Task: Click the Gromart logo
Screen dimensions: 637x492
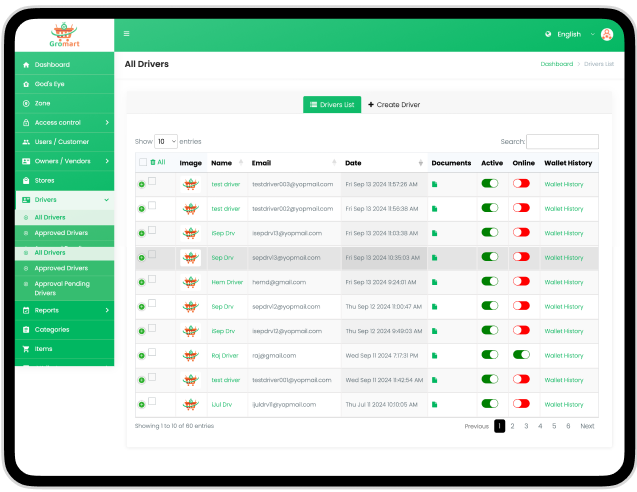Action: (63, 35)
